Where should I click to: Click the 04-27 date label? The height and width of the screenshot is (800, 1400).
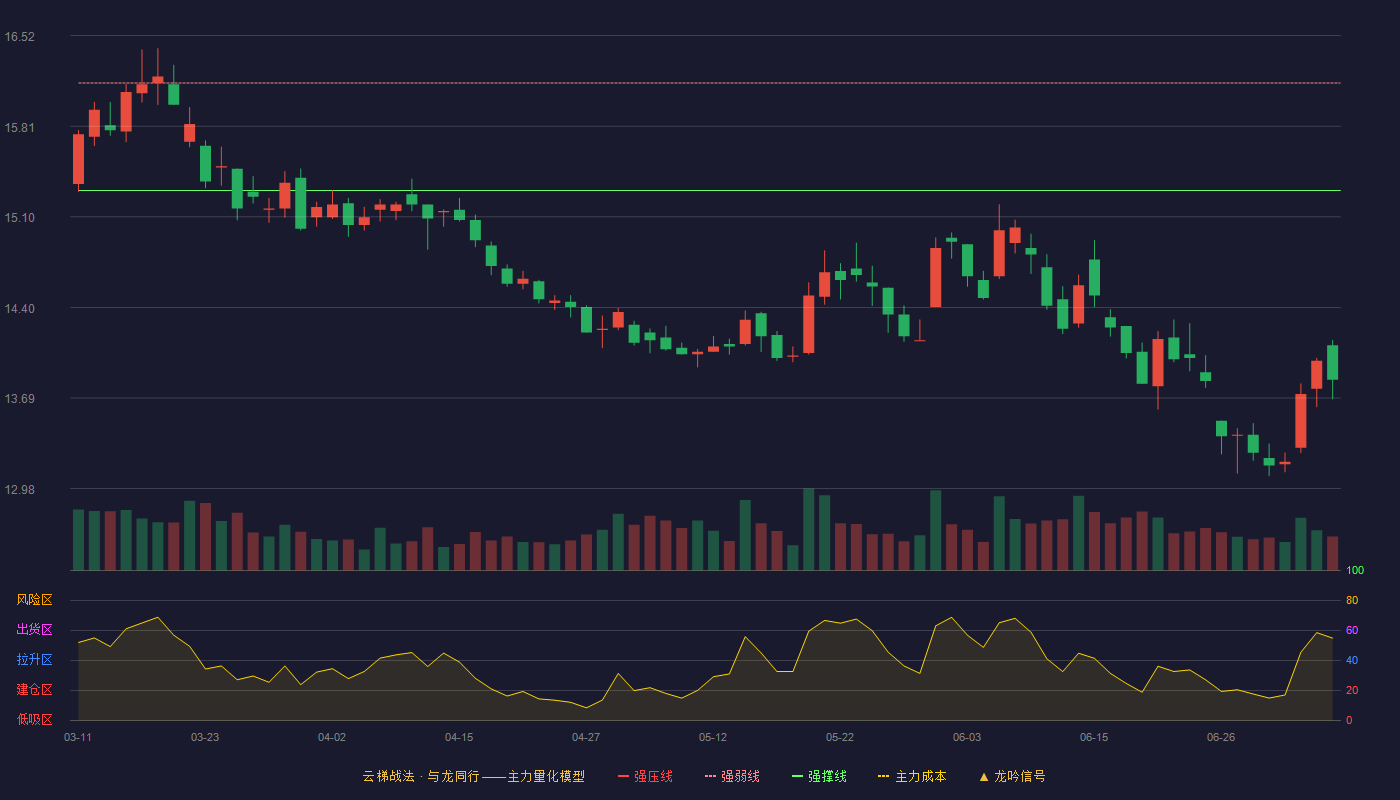click(586, 737)
